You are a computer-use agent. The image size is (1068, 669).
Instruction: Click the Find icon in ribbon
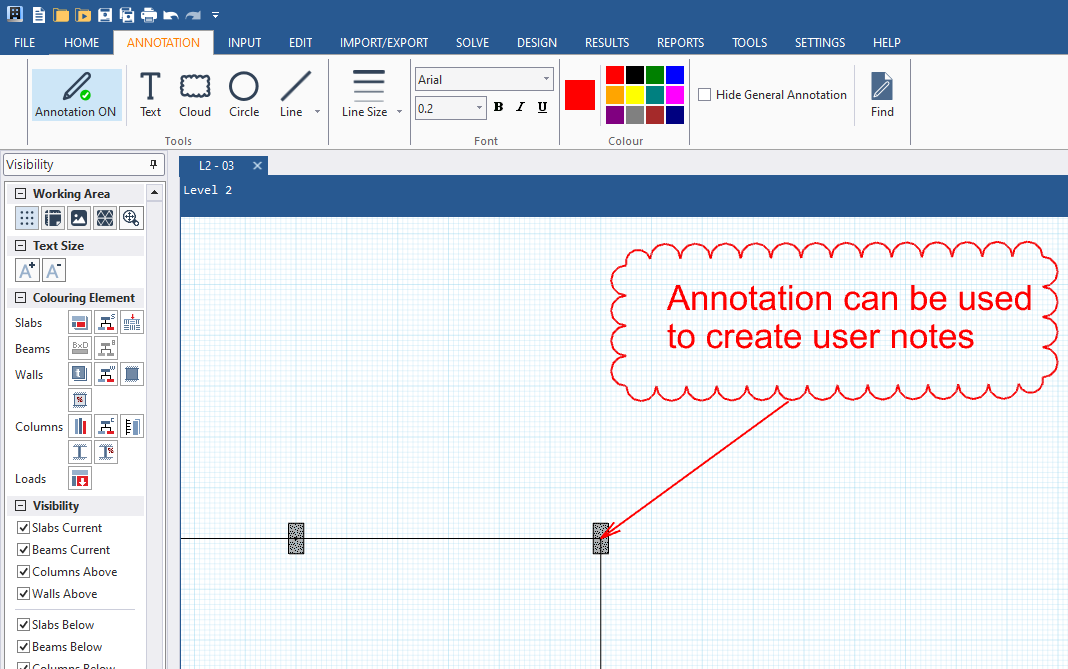click(x=882, y=95)
